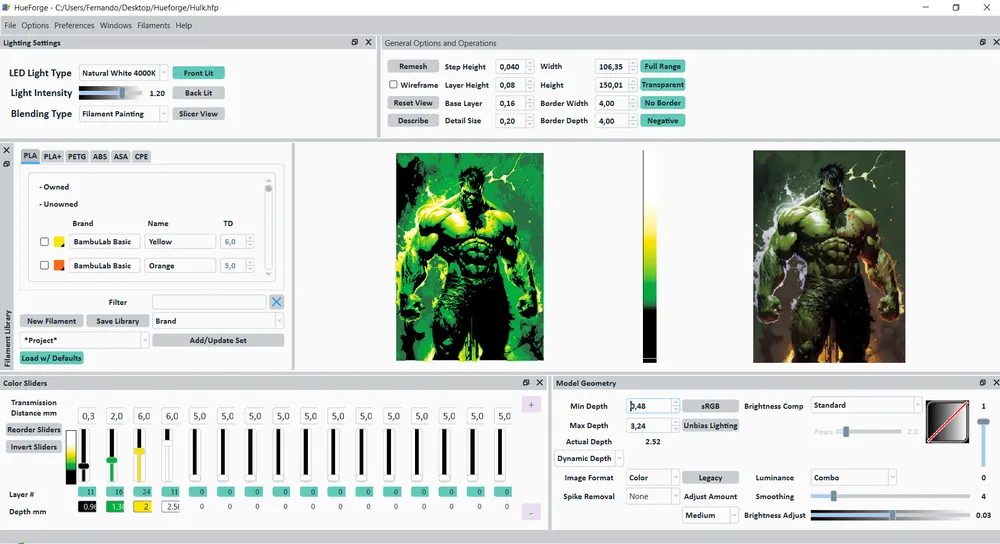Image resolution: width=1000 pixels, height=544 pixels.
Task: Click the Invert Sliders button
Action: pos(34,446)
